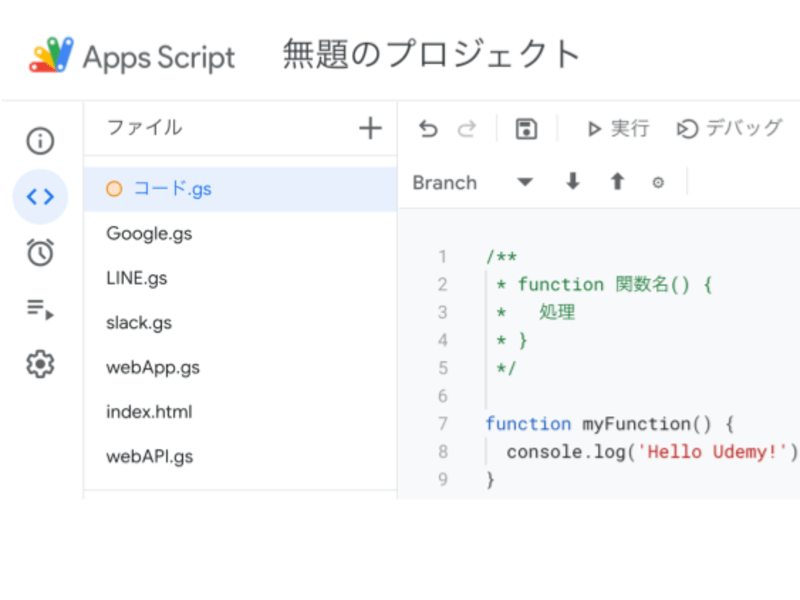Select the コード.gs file

(x=171, y=189)
